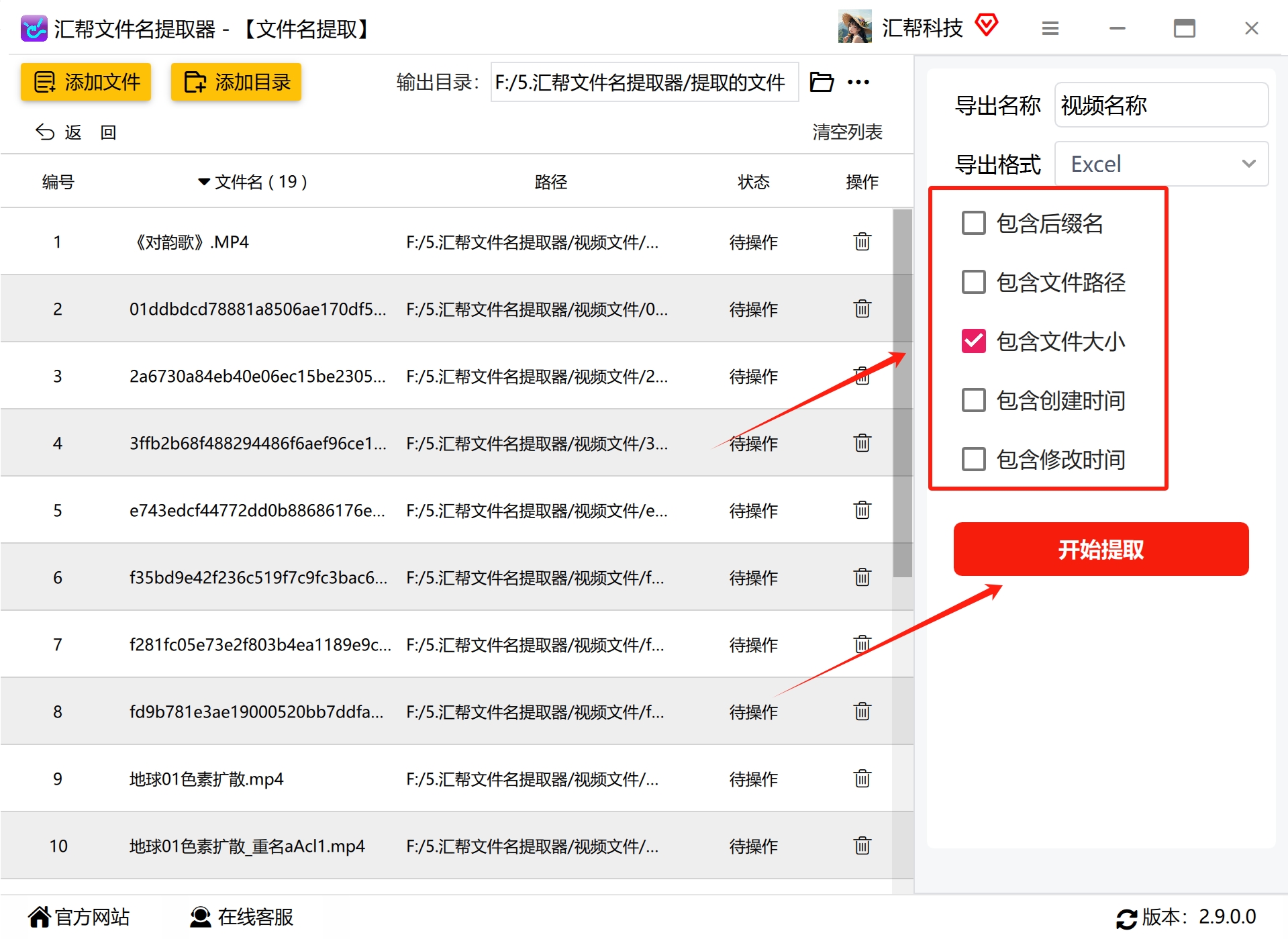Open the 导出格式 Excel dropdown

[1161, 164]
